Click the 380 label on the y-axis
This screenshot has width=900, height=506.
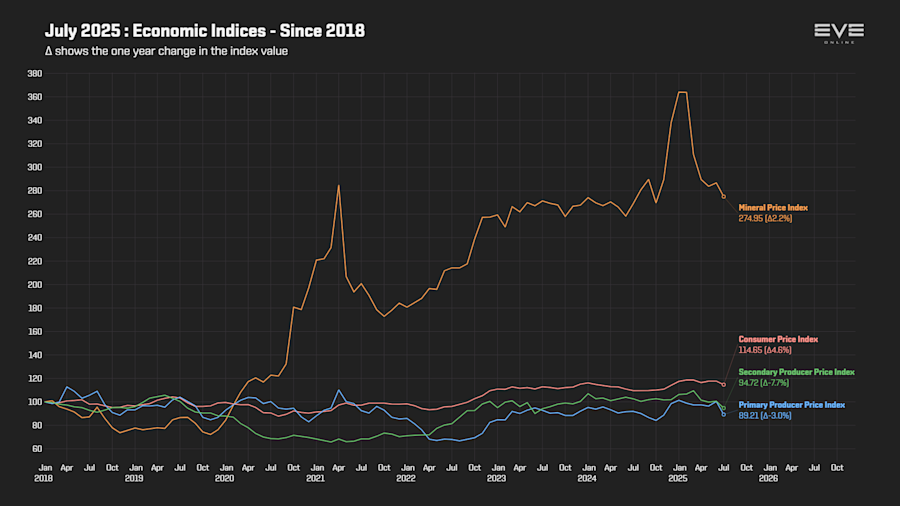pos(34,73)
